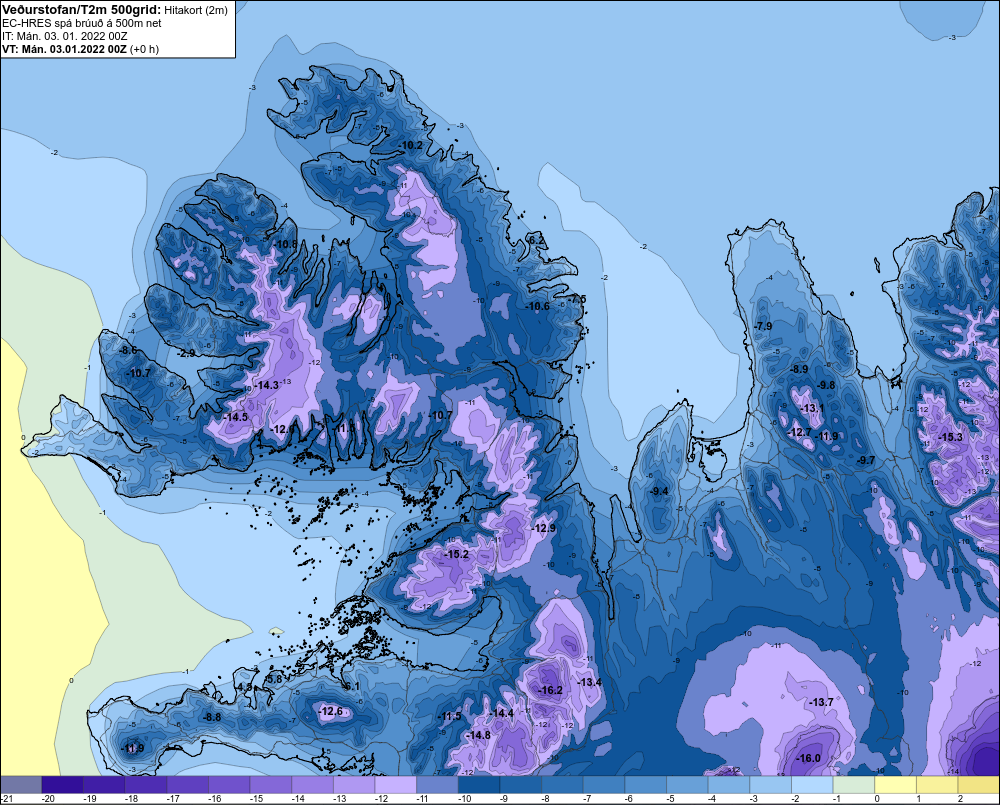Click the -13.4 temperature value
The height and width of the screenshot is (805, 1000).
point(589,683)
